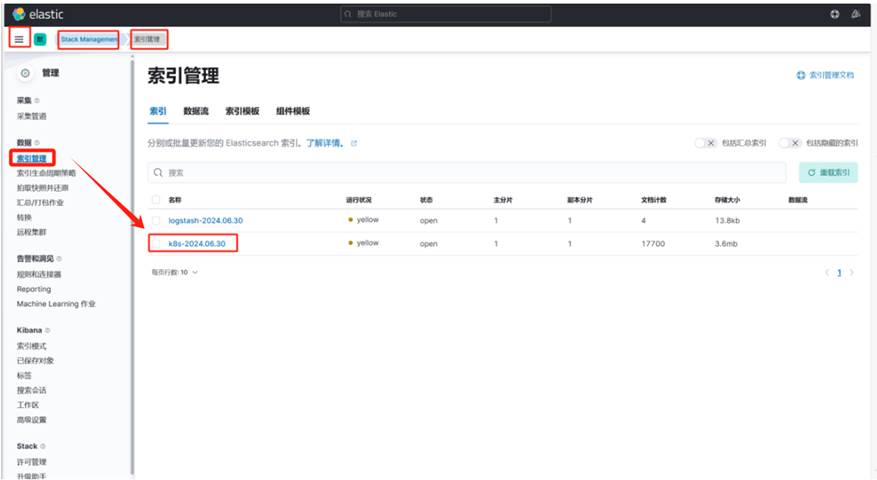
Task: Open 标签 in sidebar
Action: (24, 375)
